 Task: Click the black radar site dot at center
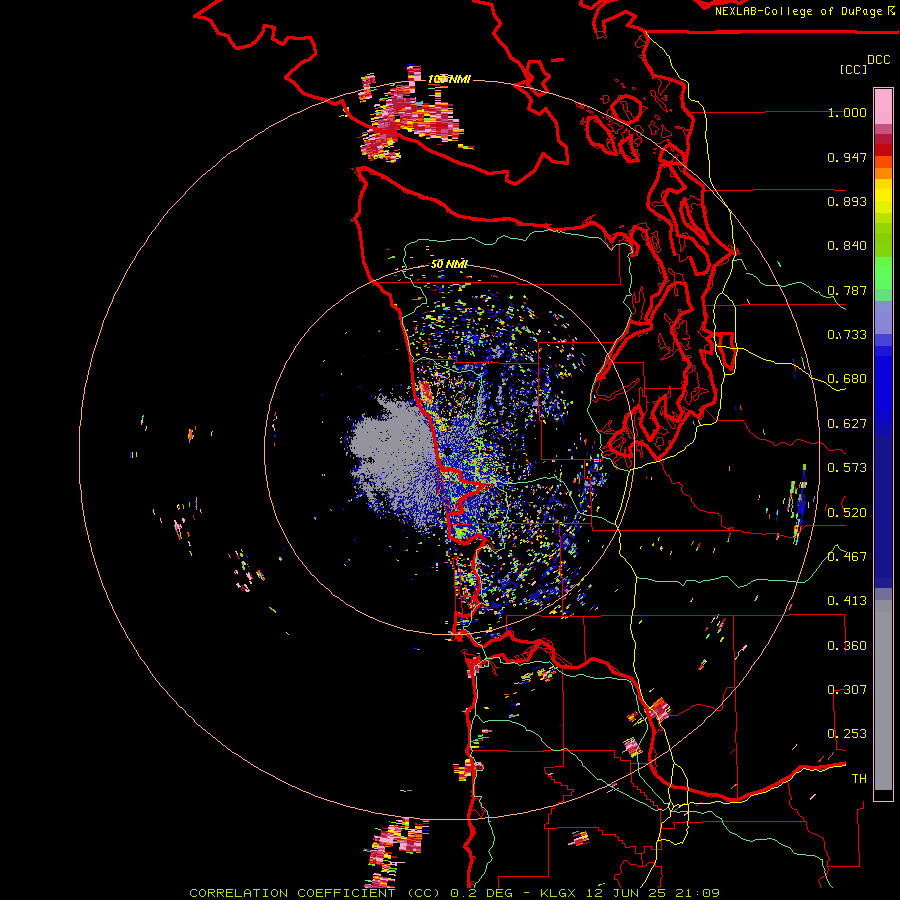click(x=447, y=452)
